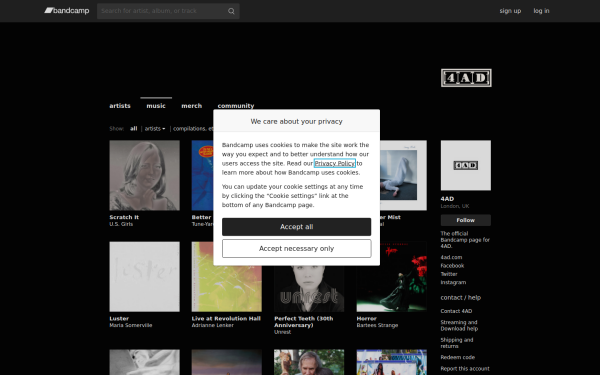
Task: Click the search magnifier icon
Action: click(231, 11)
